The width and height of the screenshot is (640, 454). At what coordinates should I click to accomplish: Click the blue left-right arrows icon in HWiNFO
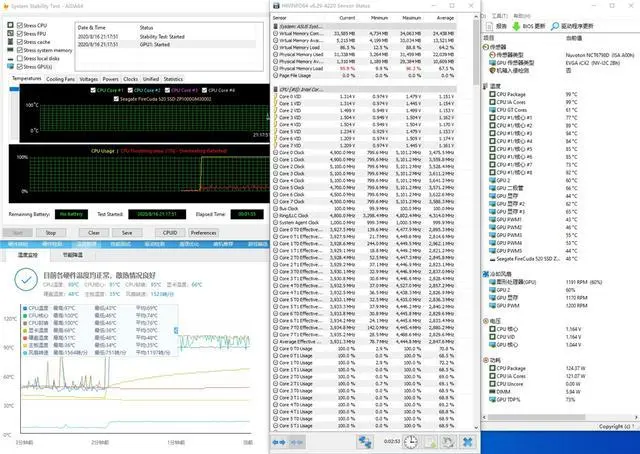pyautogui.click(x=279, y=442)
